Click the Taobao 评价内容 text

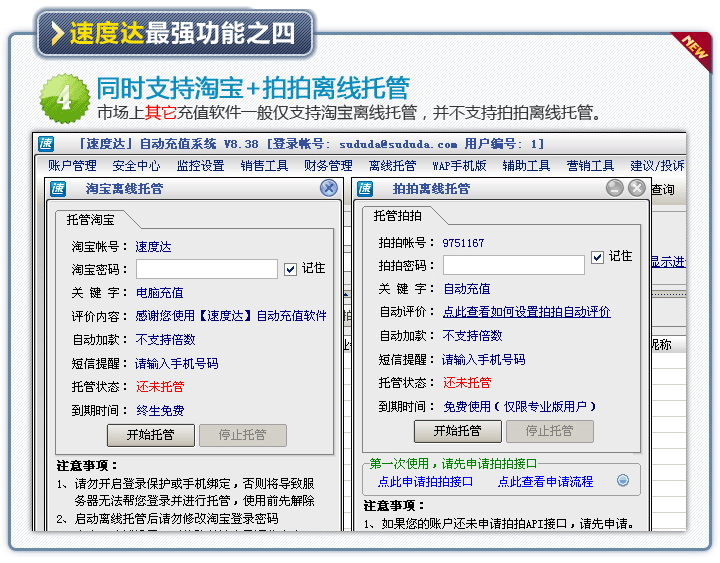tap(231, 316)
